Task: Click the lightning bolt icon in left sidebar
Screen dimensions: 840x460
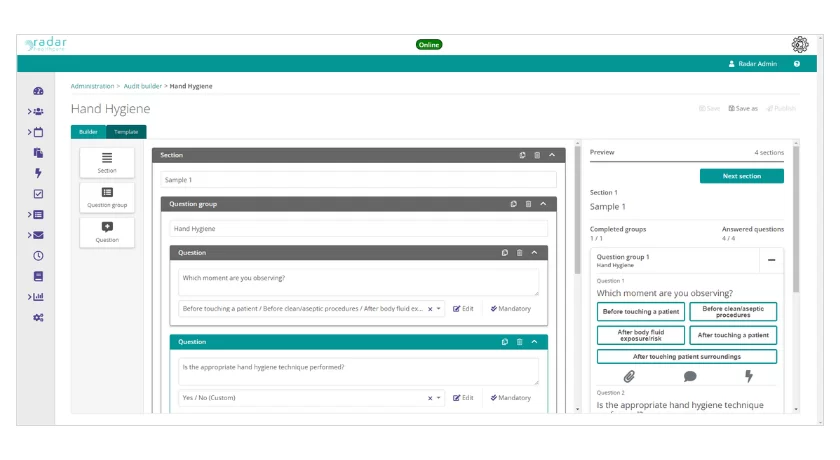Action: [x=38, y=173]
